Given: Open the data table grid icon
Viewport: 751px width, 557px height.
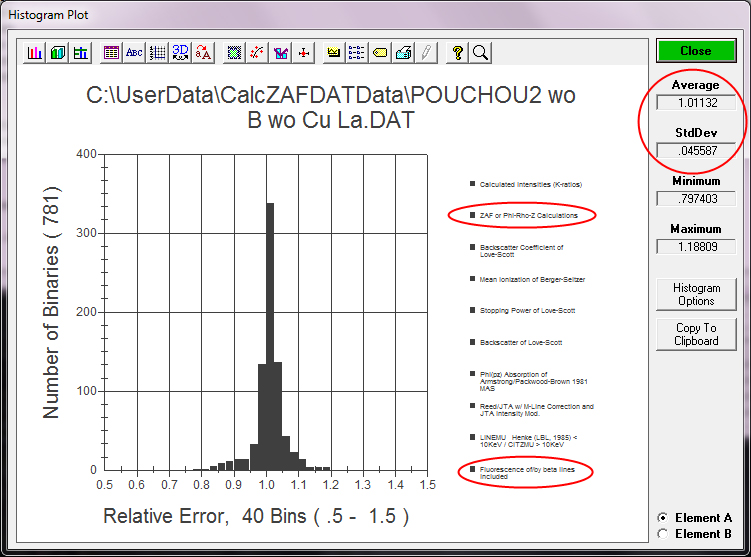Looking at the screenshot, I should click(x=111, y=53).
